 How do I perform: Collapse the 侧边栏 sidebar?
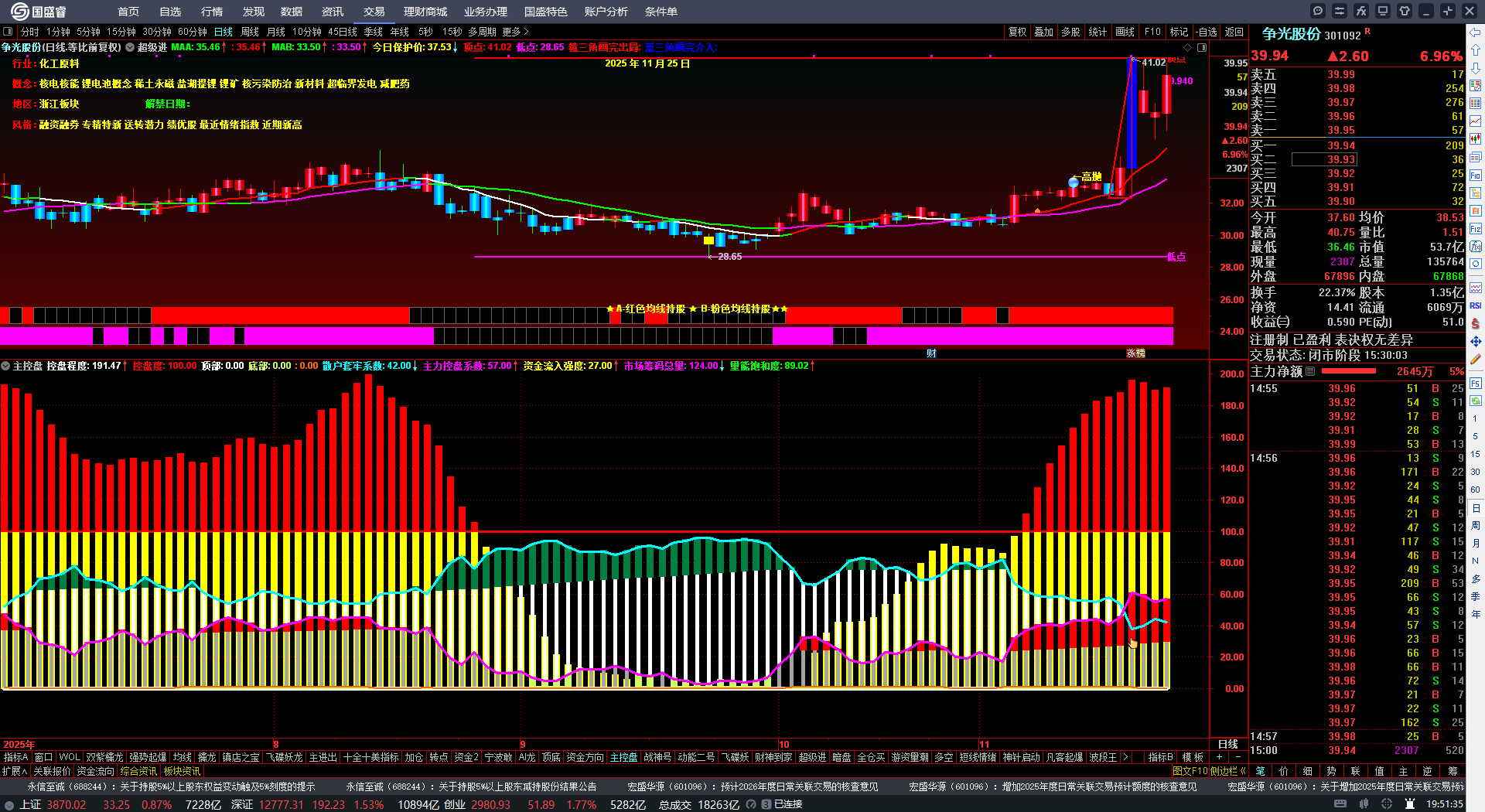tap(1228, 771)
